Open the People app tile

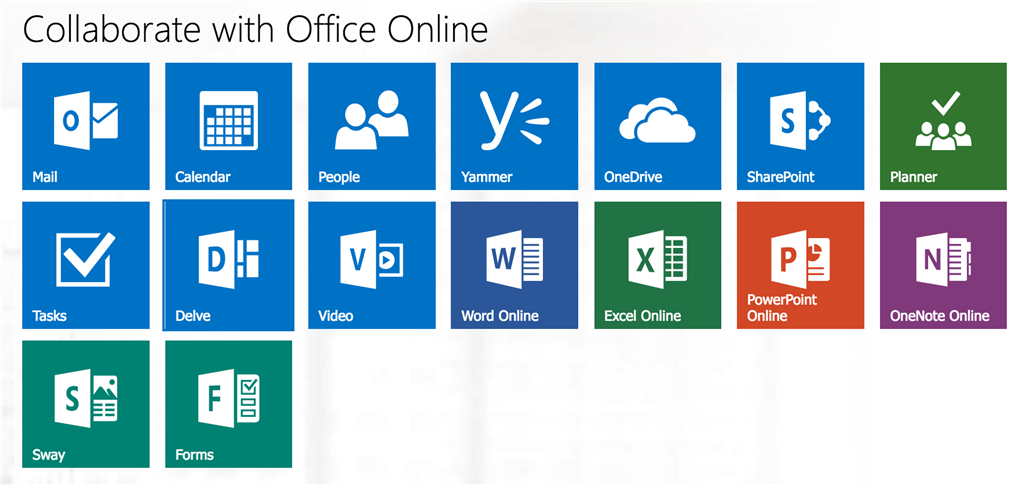tap(372, 126)
